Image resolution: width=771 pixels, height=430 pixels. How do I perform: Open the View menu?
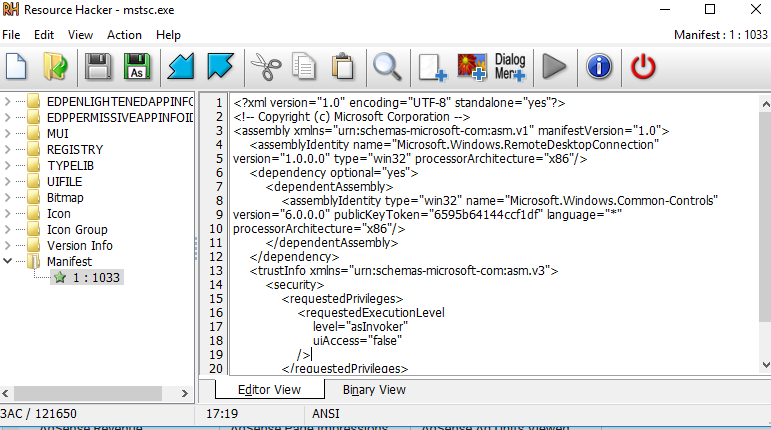(x=80, y=35)
